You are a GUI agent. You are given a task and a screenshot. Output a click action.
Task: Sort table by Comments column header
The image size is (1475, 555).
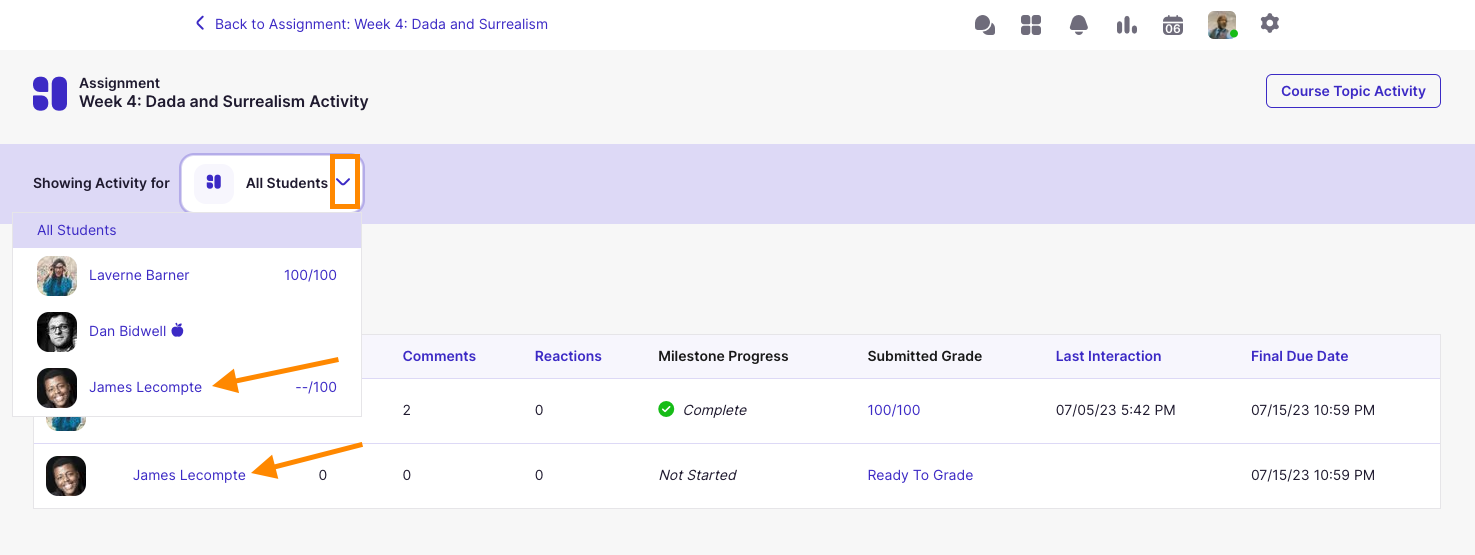coord(439,356)
